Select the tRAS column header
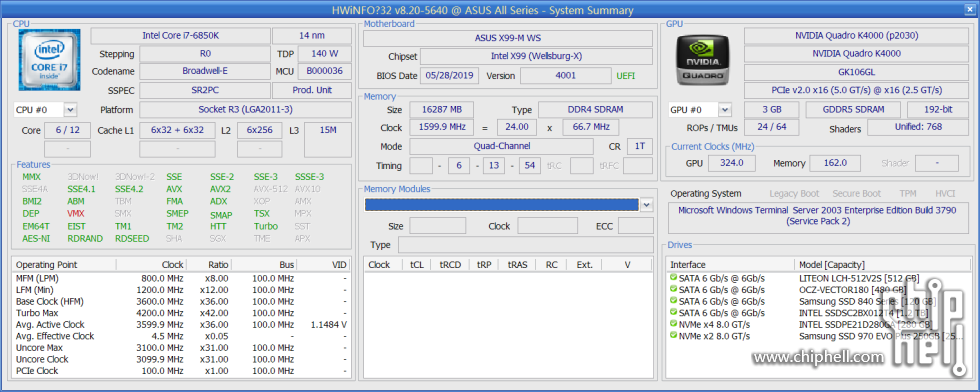Screen dimensions: 980x392 518,264
